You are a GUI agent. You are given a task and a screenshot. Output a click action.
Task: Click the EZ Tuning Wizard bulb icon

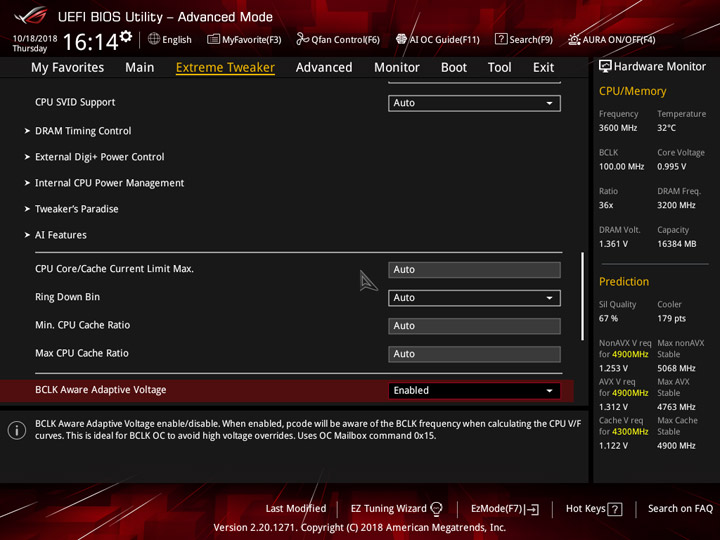tap(436, 509)
